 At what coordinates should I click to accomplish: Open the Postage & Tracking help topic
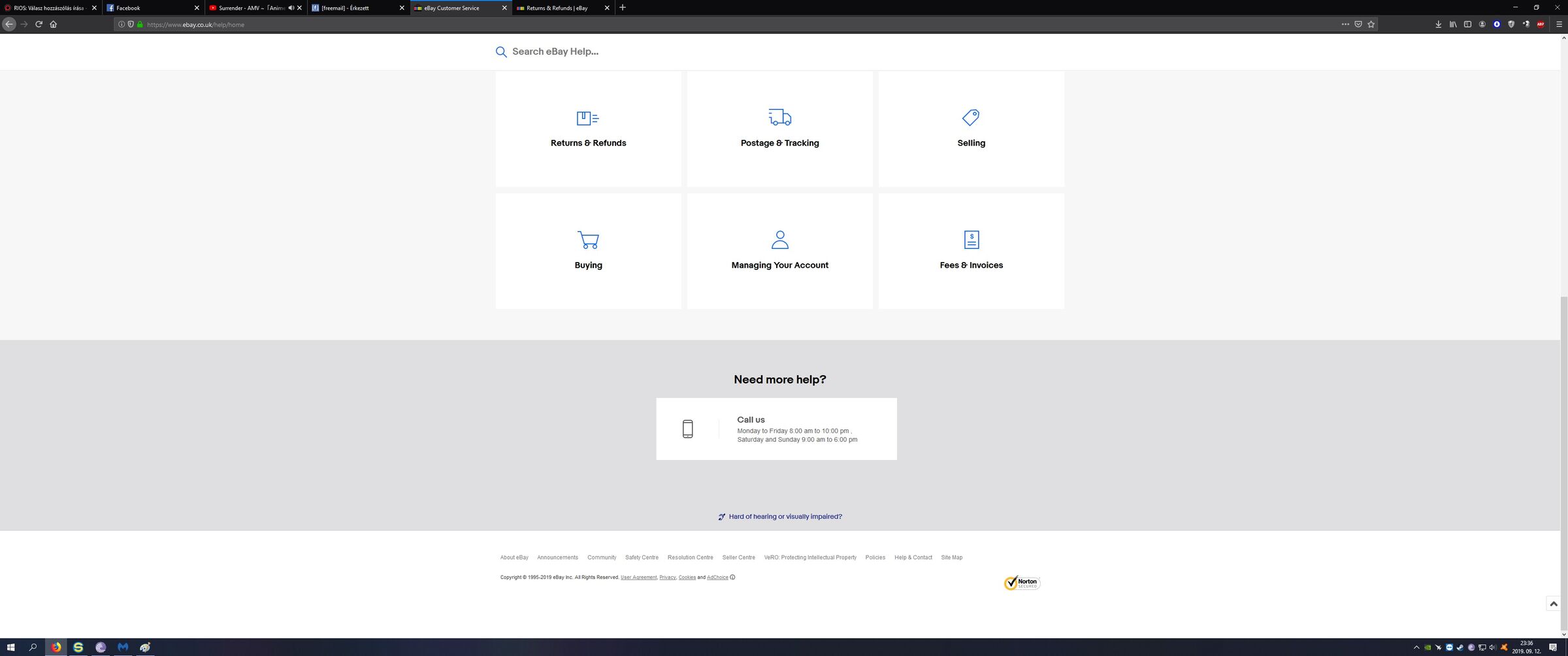click(780, 129)
